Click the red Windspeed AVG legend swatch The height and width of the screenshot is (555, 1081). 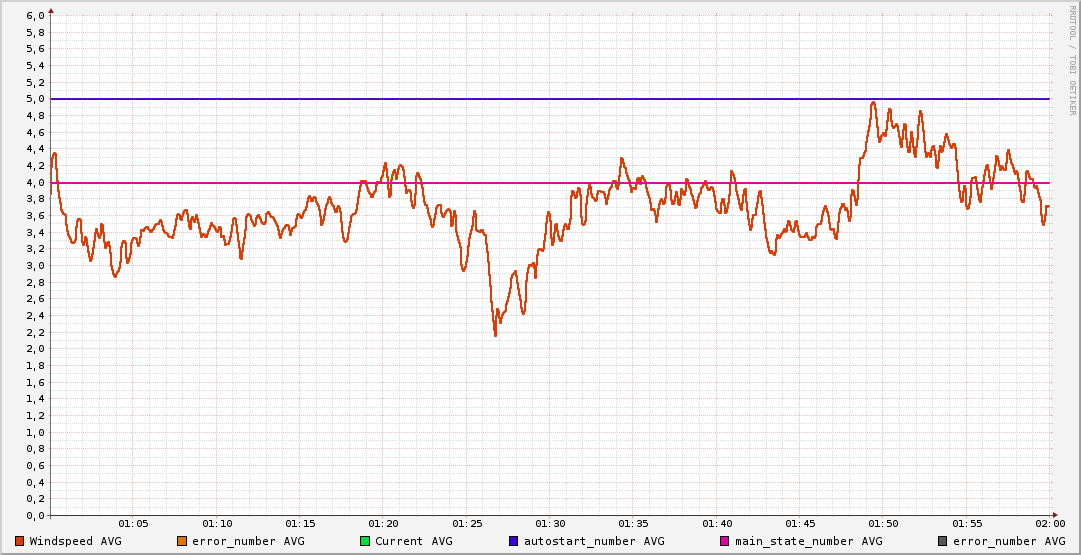coord(19,541)
